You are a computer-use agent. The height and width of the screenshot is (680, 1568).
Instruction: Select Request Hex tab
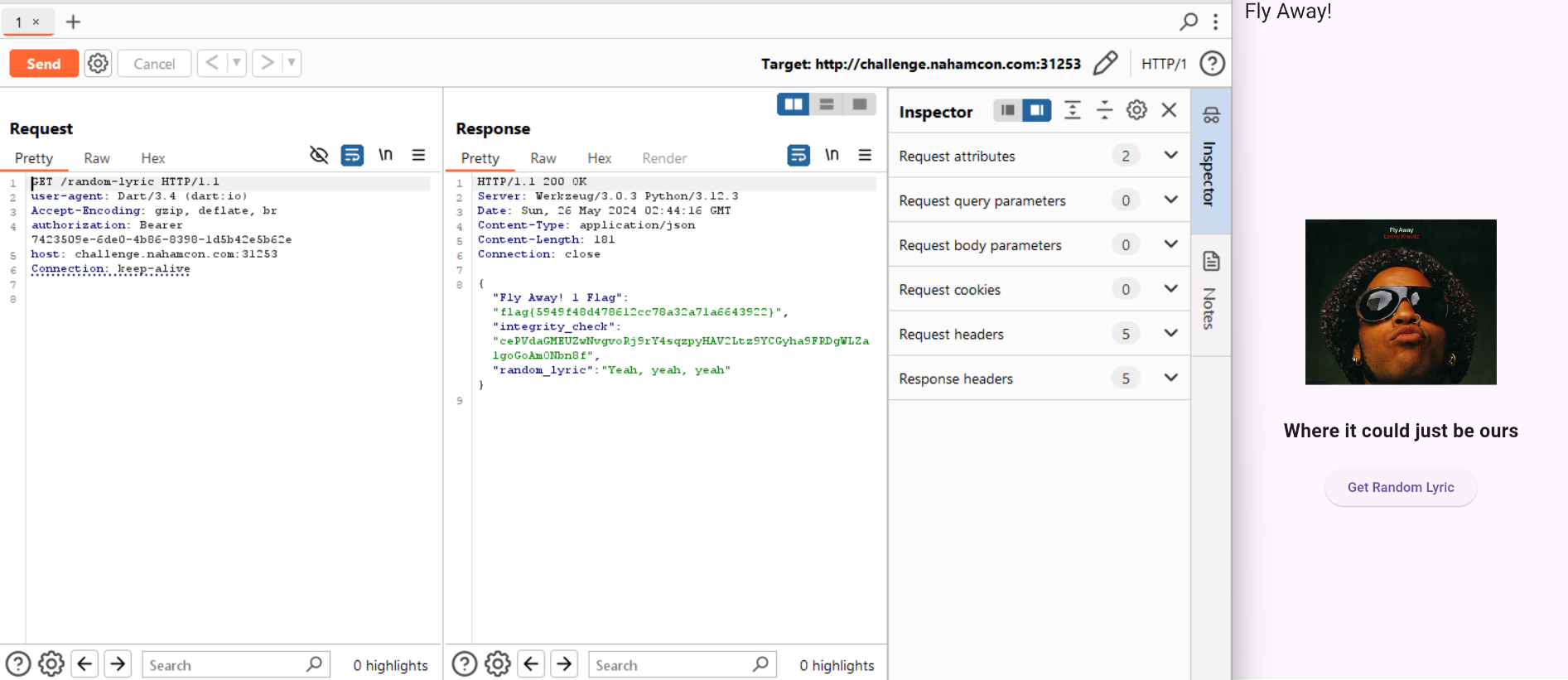point(152,158)
